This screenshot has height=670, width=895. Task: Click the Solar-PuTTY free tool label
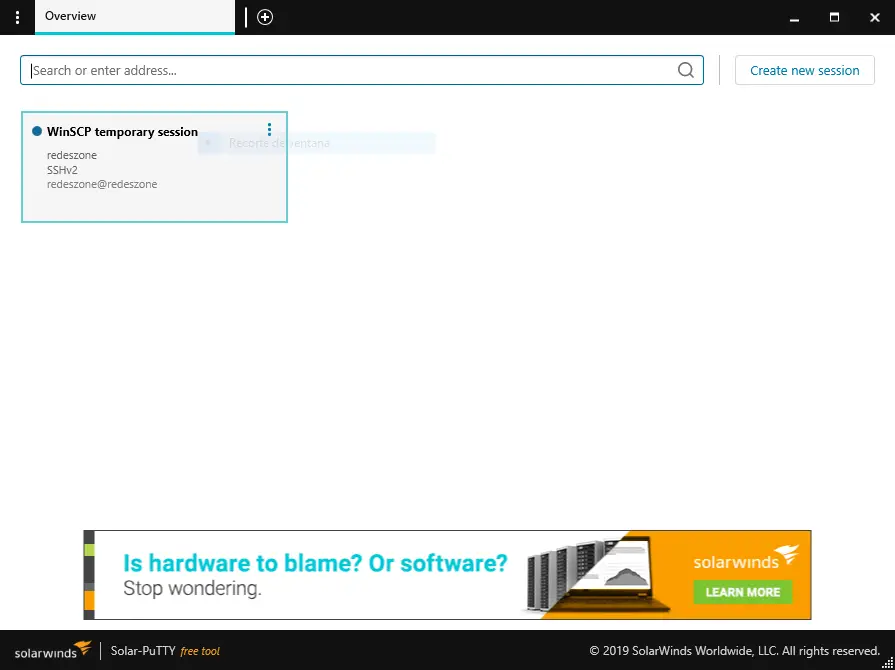pyautogui.click(x=165, y=651)
